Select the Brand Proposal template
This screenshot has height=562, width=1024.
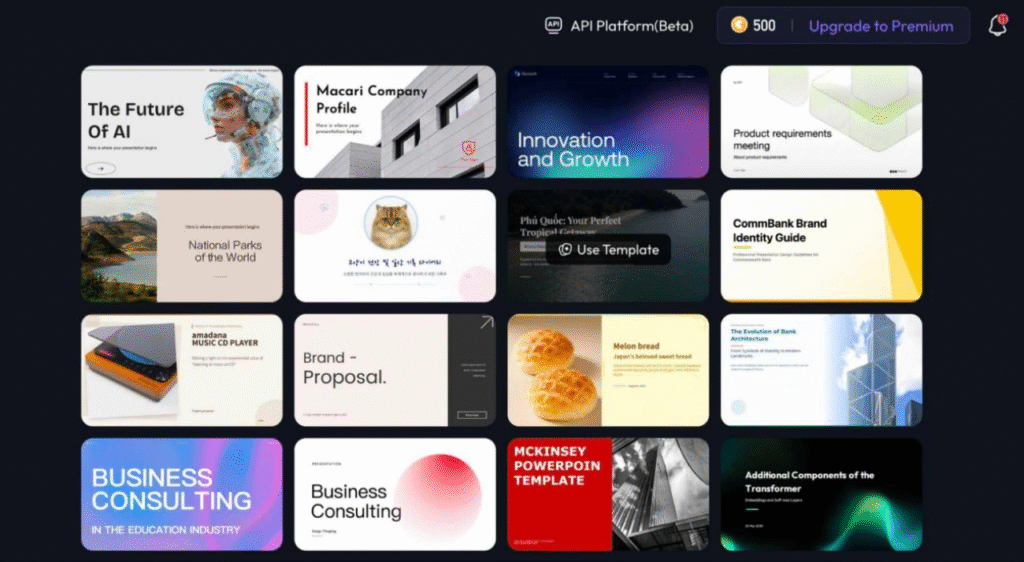[394, 370]
